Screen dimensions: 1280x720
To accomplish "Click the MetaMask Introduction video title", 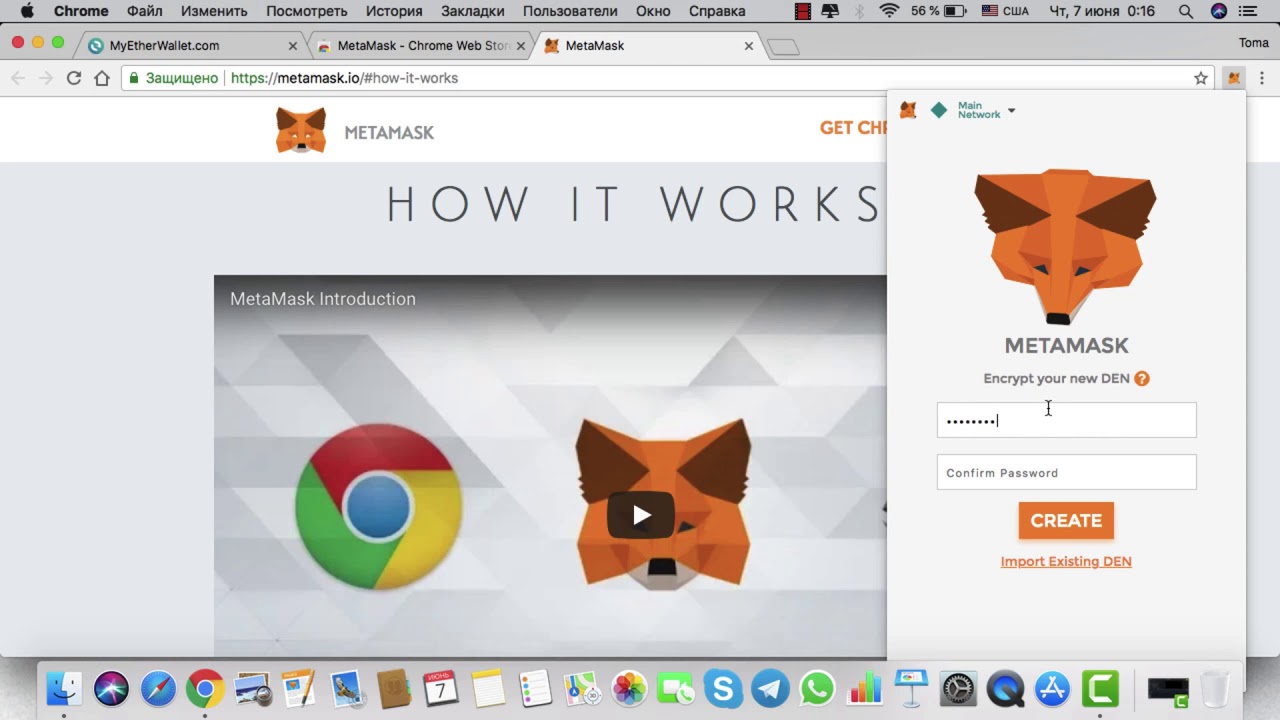I will point(323,299).
